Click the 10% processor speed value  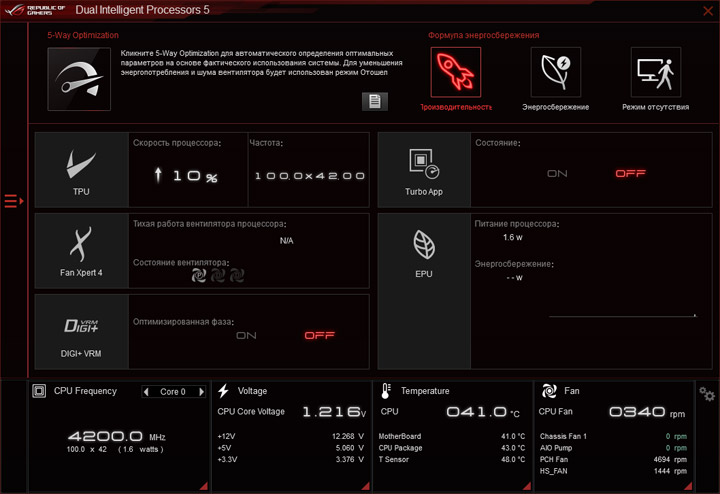click(x=186, y=176)
